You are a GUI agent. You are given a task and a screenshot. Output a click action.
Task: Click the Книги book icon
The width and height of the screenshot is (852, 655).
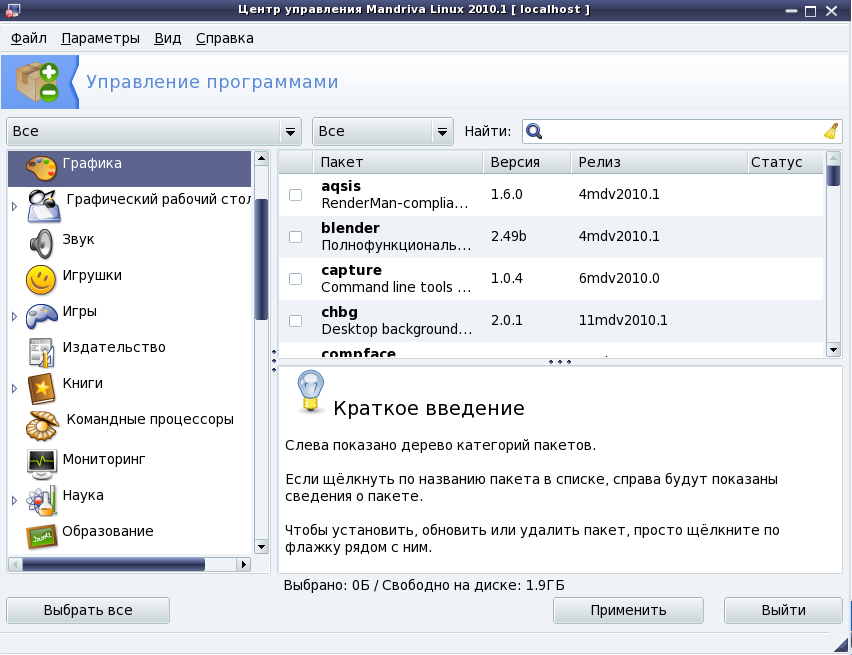pos(42,388)
